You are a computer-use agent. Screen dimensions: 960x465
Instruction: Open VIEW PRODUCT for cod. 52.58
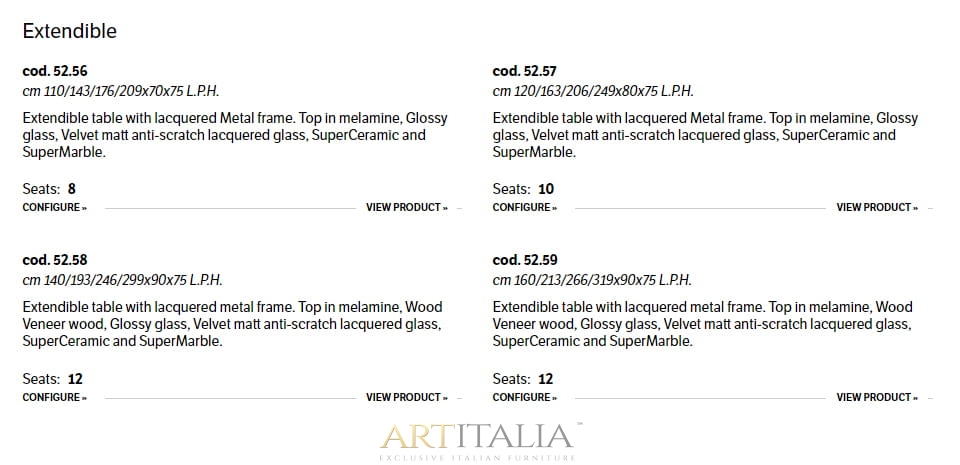pos(406,398)
